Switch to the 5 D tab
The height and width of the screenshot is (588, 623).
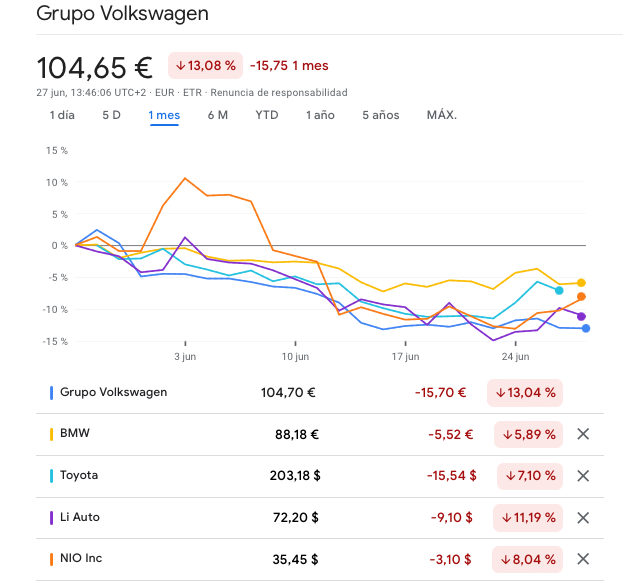tap(111, 115)
